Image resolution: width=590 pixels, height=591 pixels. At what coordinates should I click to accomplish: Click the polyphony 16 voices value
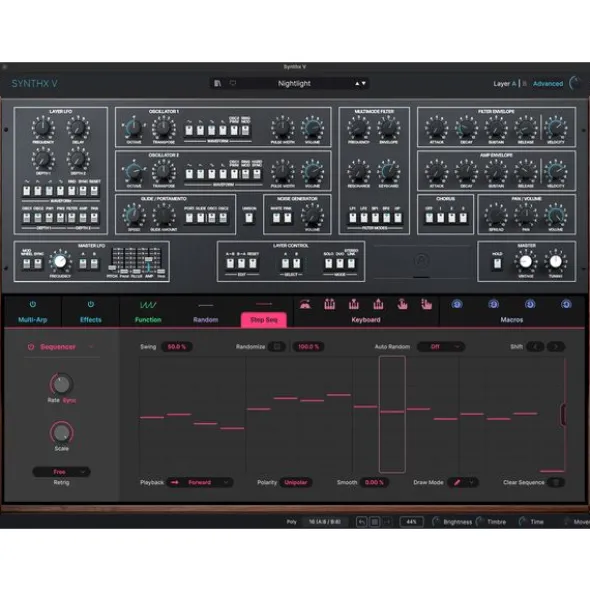pyautogui.click(x=325, y=522)
